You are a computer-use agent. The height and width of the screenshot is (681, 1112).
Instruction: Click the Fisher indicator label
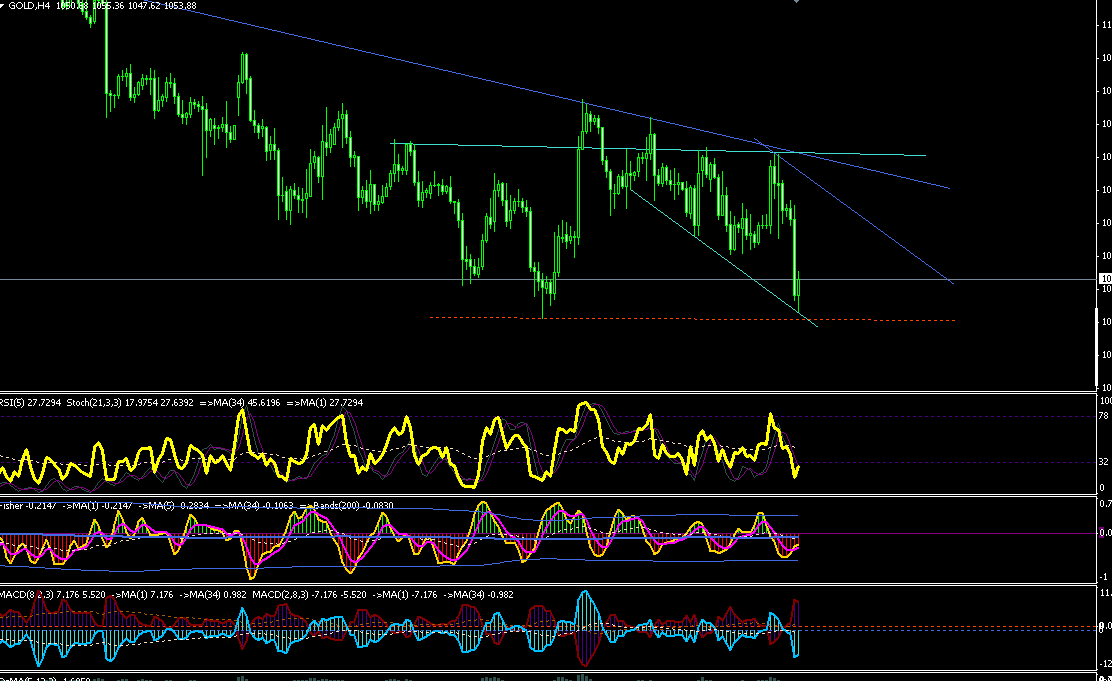coord(11,506)
